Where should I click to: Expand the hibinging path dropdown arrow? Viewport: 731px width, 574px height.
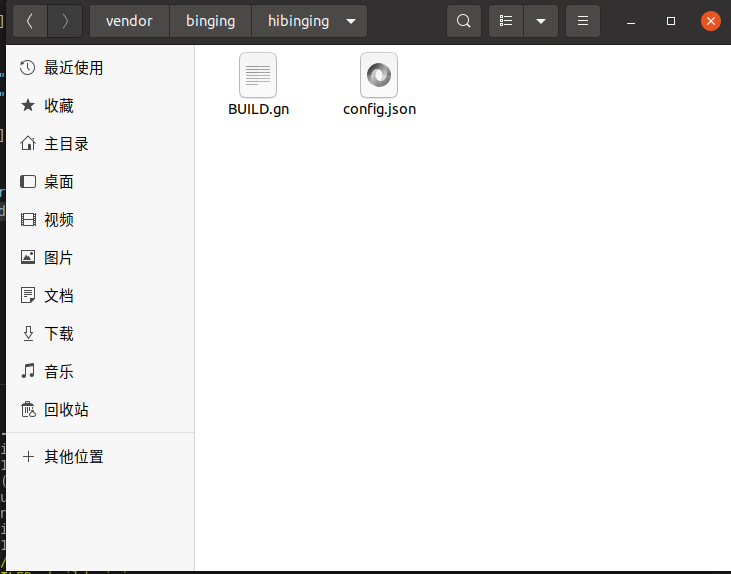click(350, 21)
